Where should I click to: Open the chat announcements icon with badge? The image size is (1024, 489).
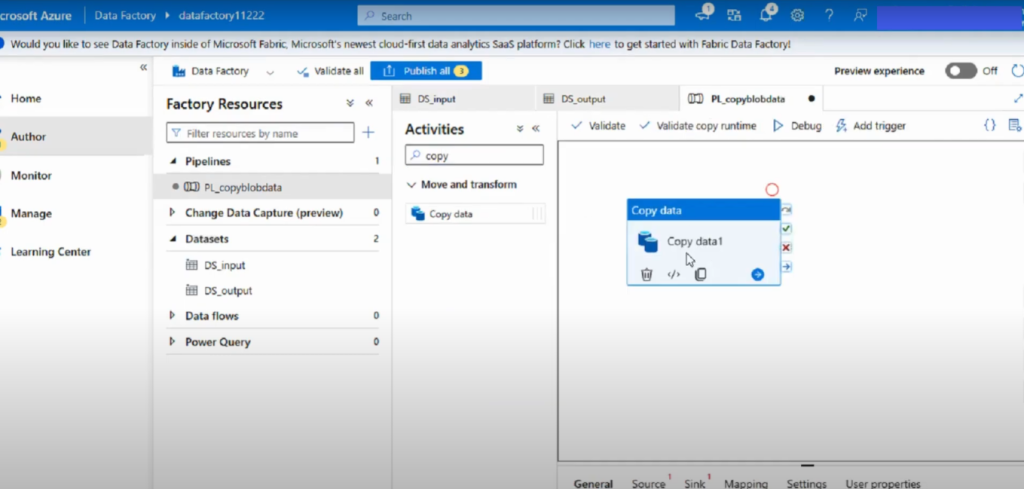pyautogui.click(x=703, y=14)
